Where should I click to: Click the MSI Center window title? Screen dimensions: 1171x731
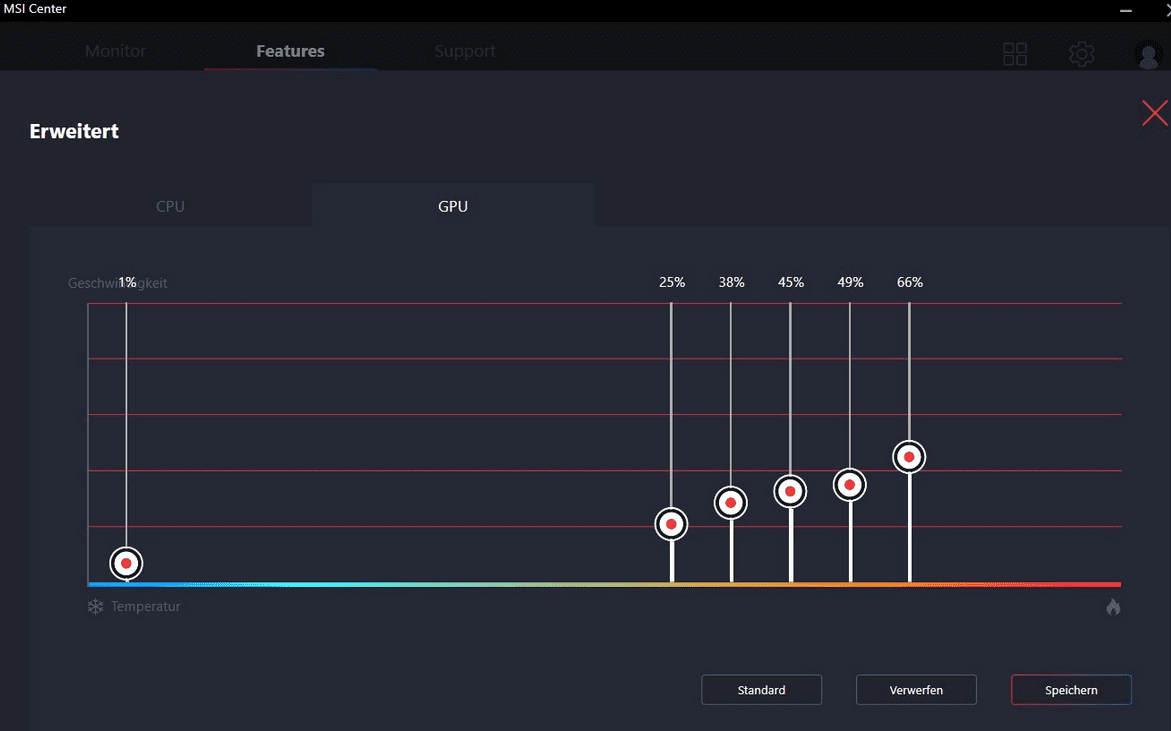point(35,9)
